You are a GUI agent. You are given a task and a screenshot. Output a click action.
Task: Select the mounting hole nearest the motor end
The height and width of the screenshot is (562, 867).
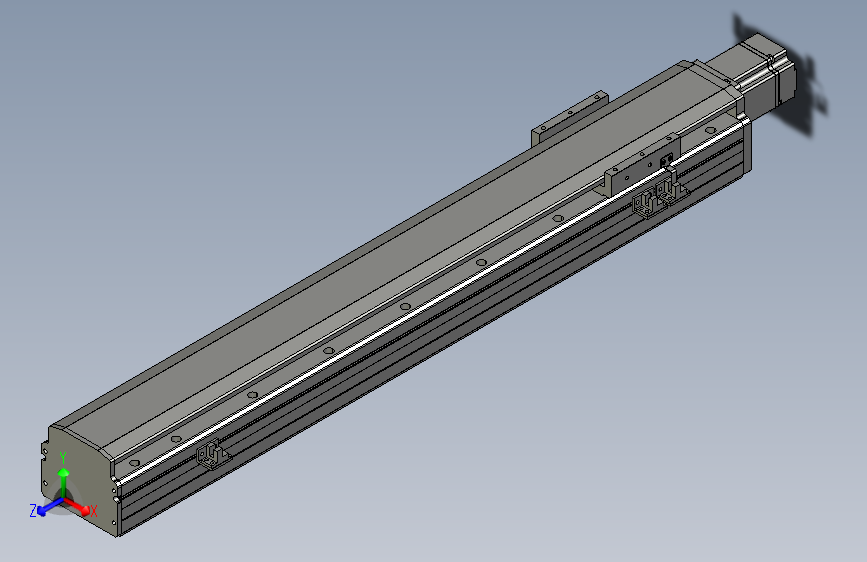[711, 131]
